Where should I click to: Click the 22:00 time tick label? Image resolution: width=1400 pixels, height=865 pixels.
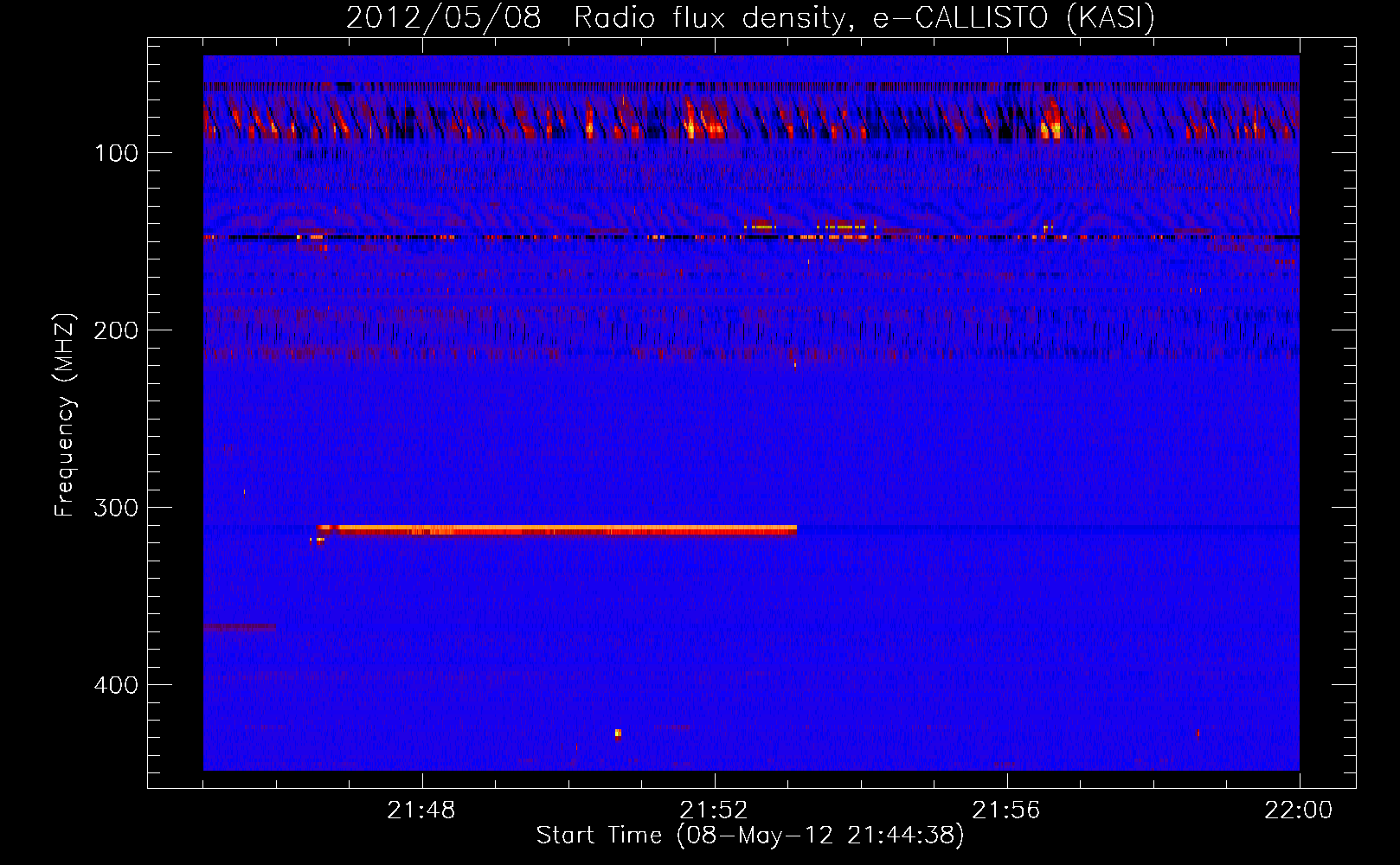point(1299,811)
